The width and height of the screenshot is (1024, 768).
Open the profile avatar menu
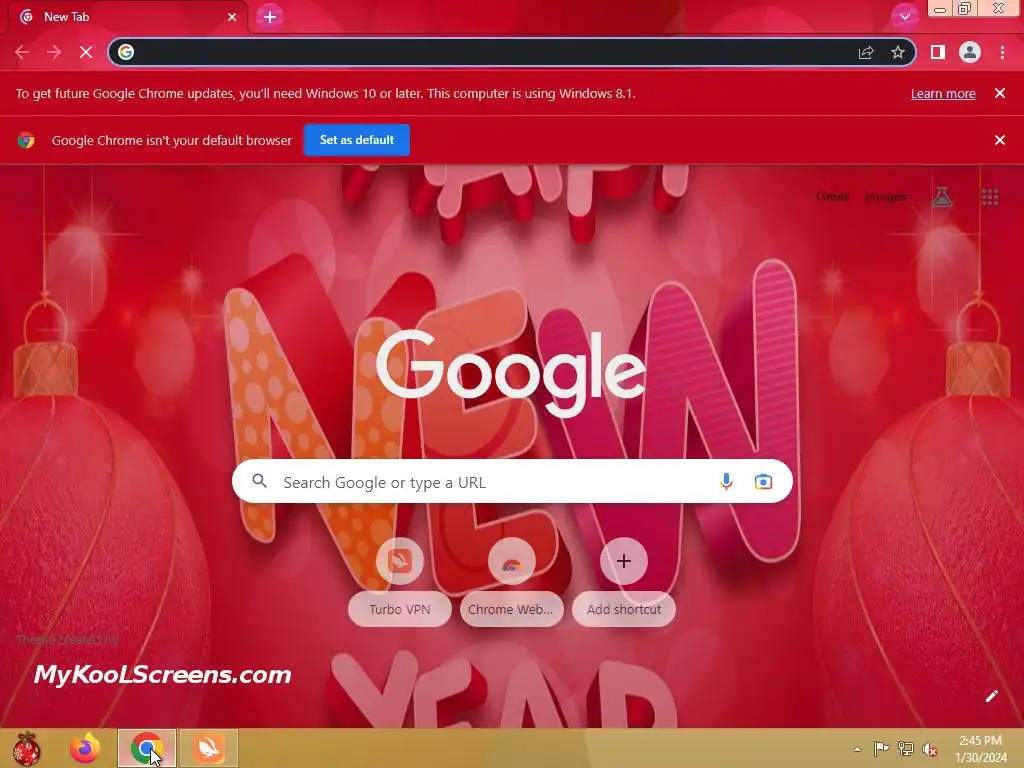point(970,52)
